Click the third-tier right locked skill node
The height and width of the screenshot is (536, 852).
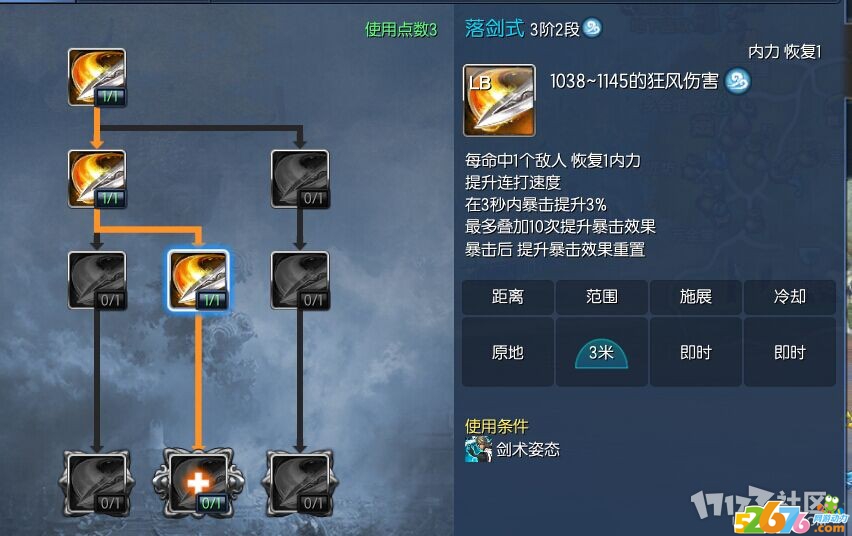[300, 281]
